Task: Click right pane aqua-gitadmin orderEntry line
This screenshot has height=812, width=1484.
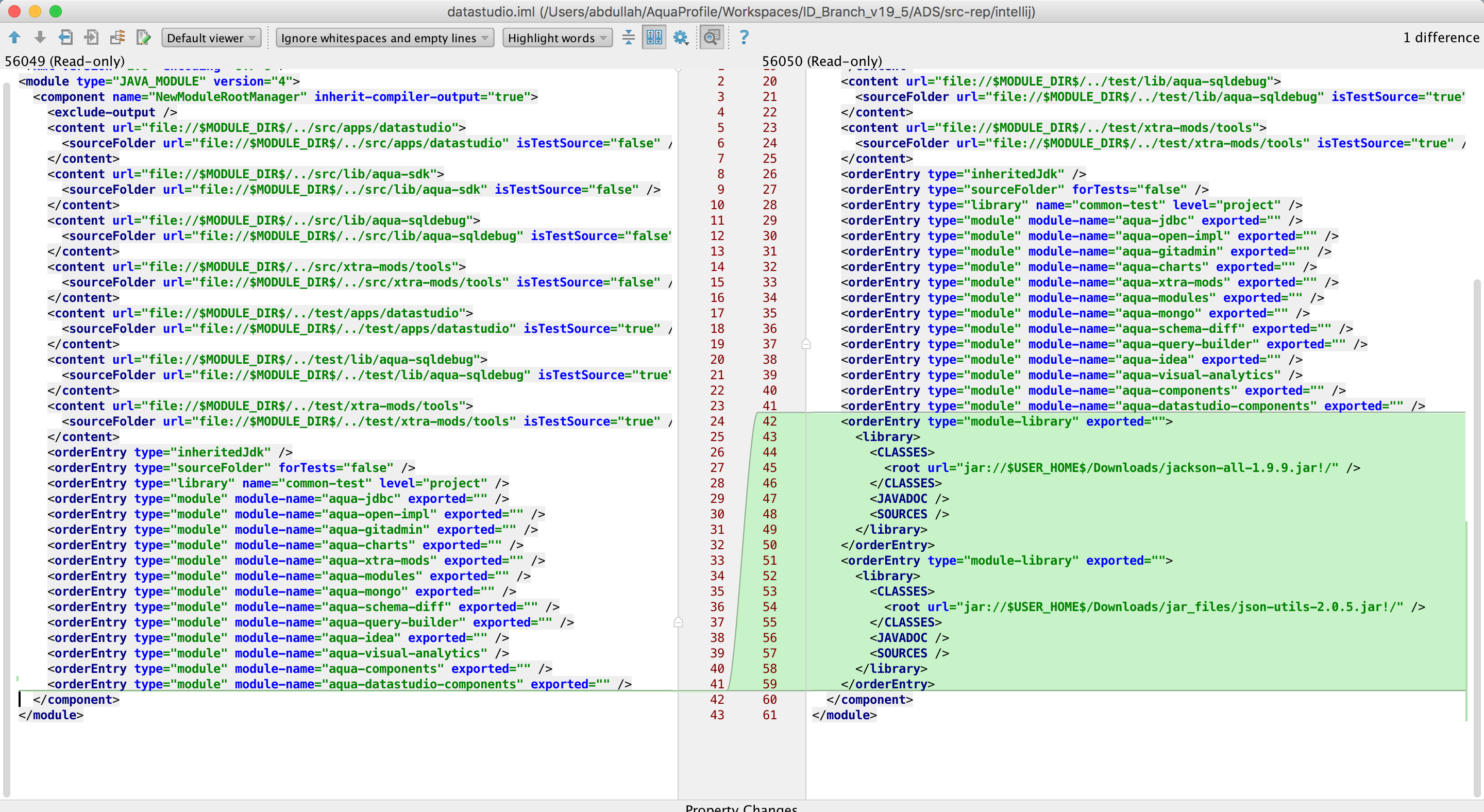Action: [1086, 251]
